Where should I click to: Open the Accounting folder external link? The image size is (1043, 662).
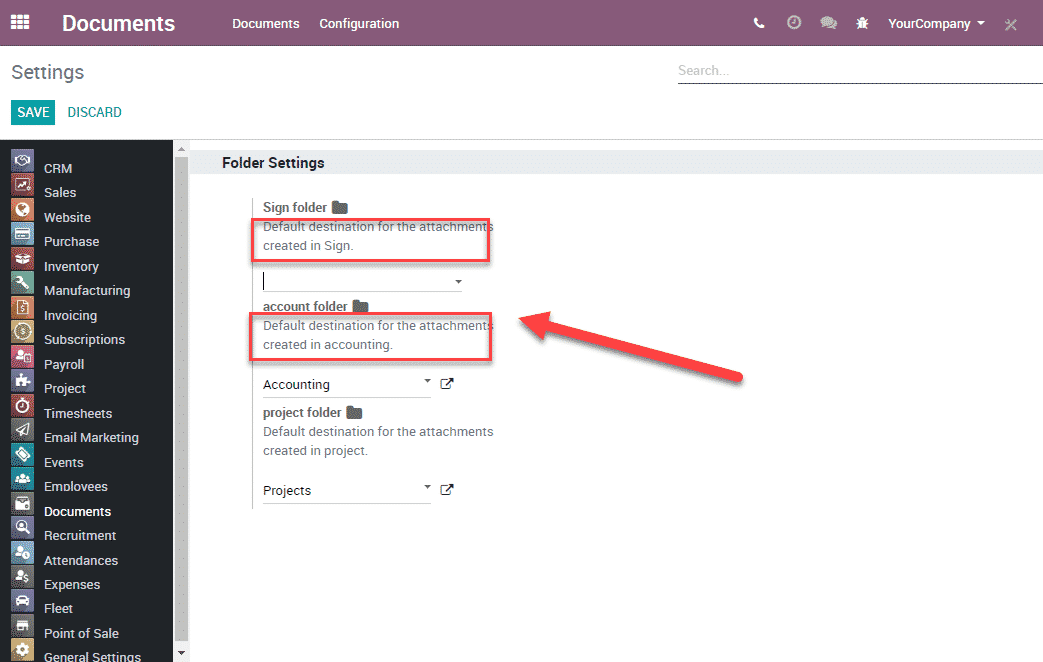447,384
